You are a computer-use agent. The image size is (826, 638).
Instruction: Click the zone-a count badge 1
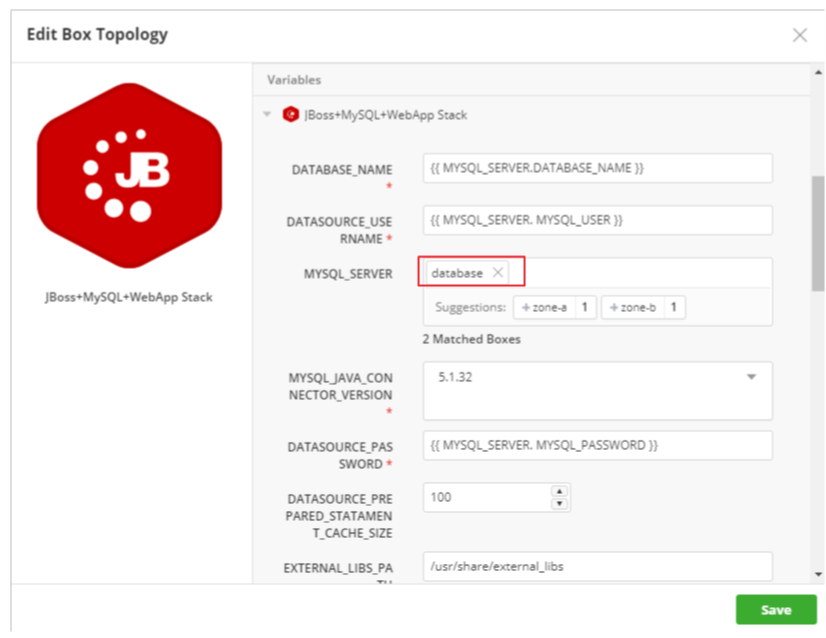585,307
